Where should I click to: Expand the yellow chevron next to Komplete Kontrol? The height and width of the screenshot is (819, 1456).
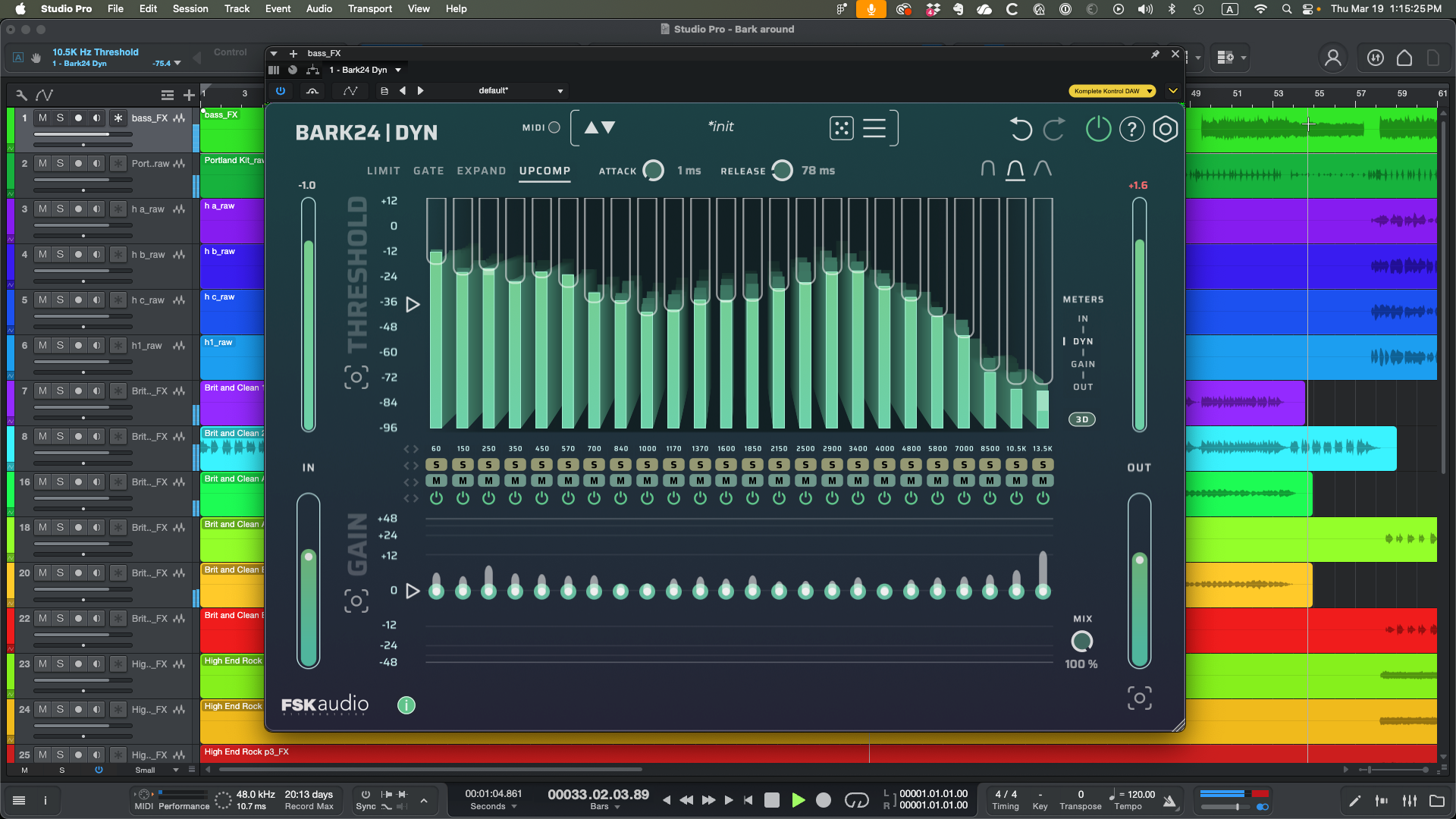tap(1173, 91)
